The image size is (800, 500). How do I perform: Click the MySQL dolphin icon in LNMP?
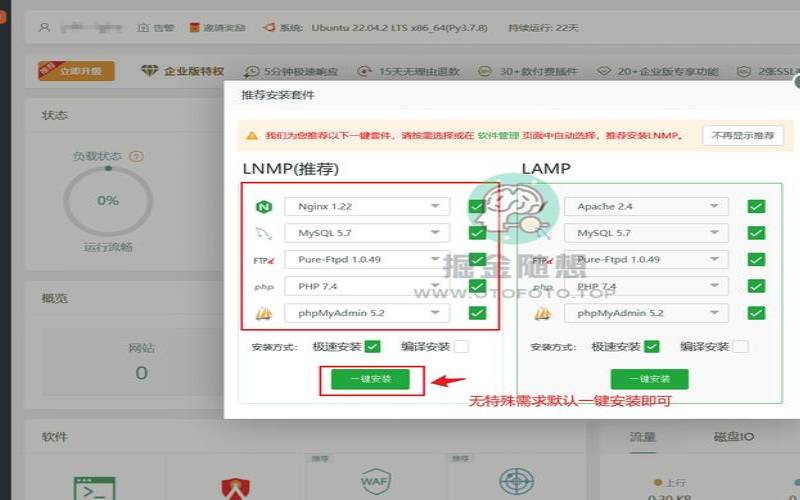click(x=264, y=233)
